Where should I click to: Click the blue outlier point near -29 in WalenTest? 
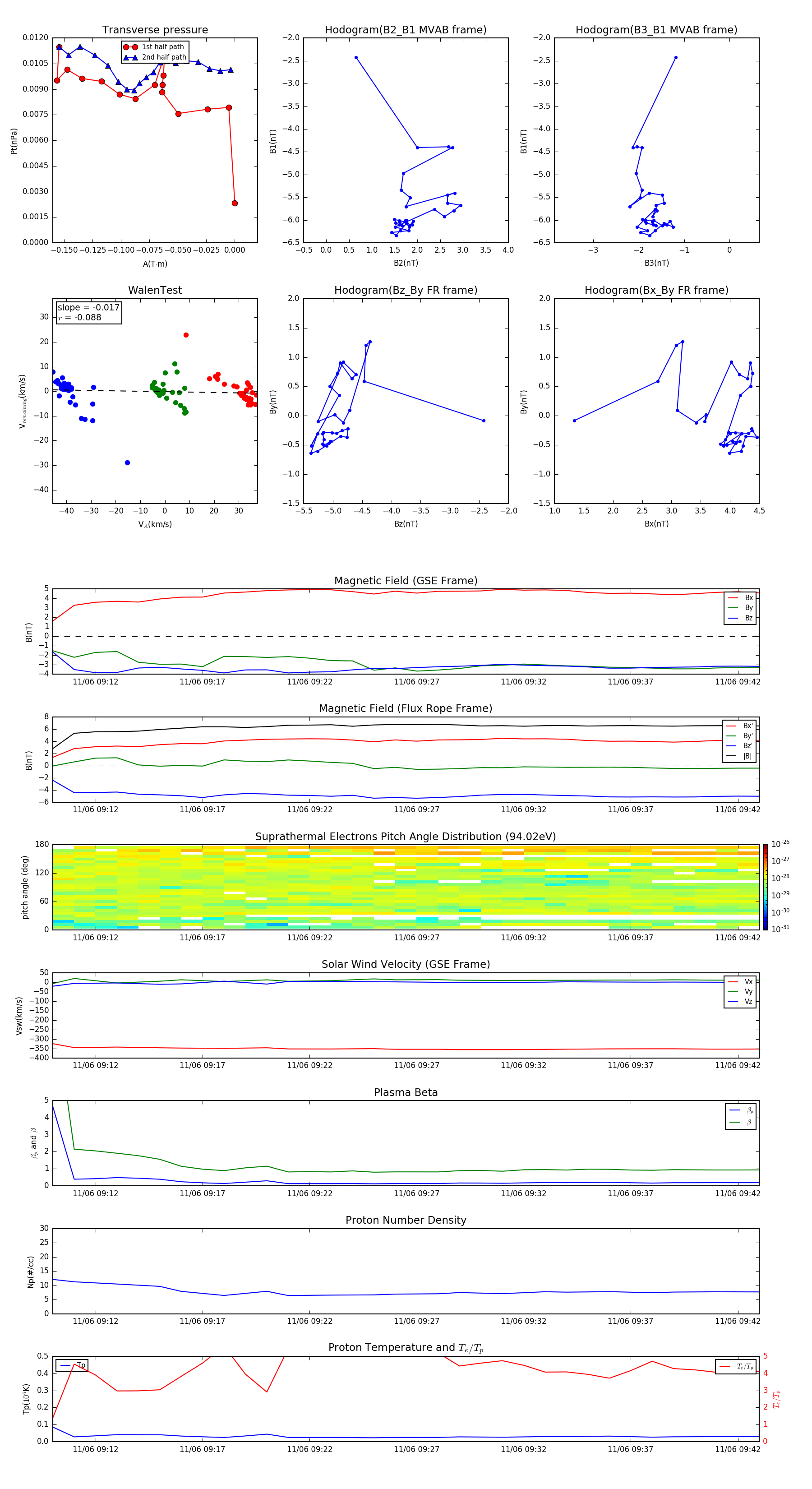click(x=127, y=463)
